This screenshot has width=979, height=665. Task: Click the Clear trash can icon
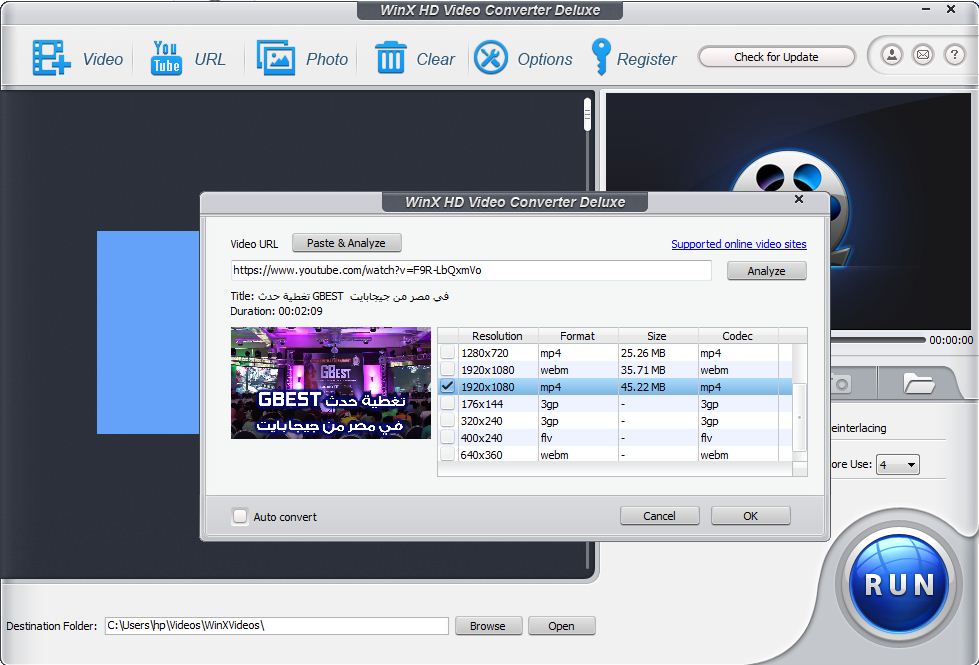[x=391, y=58]
